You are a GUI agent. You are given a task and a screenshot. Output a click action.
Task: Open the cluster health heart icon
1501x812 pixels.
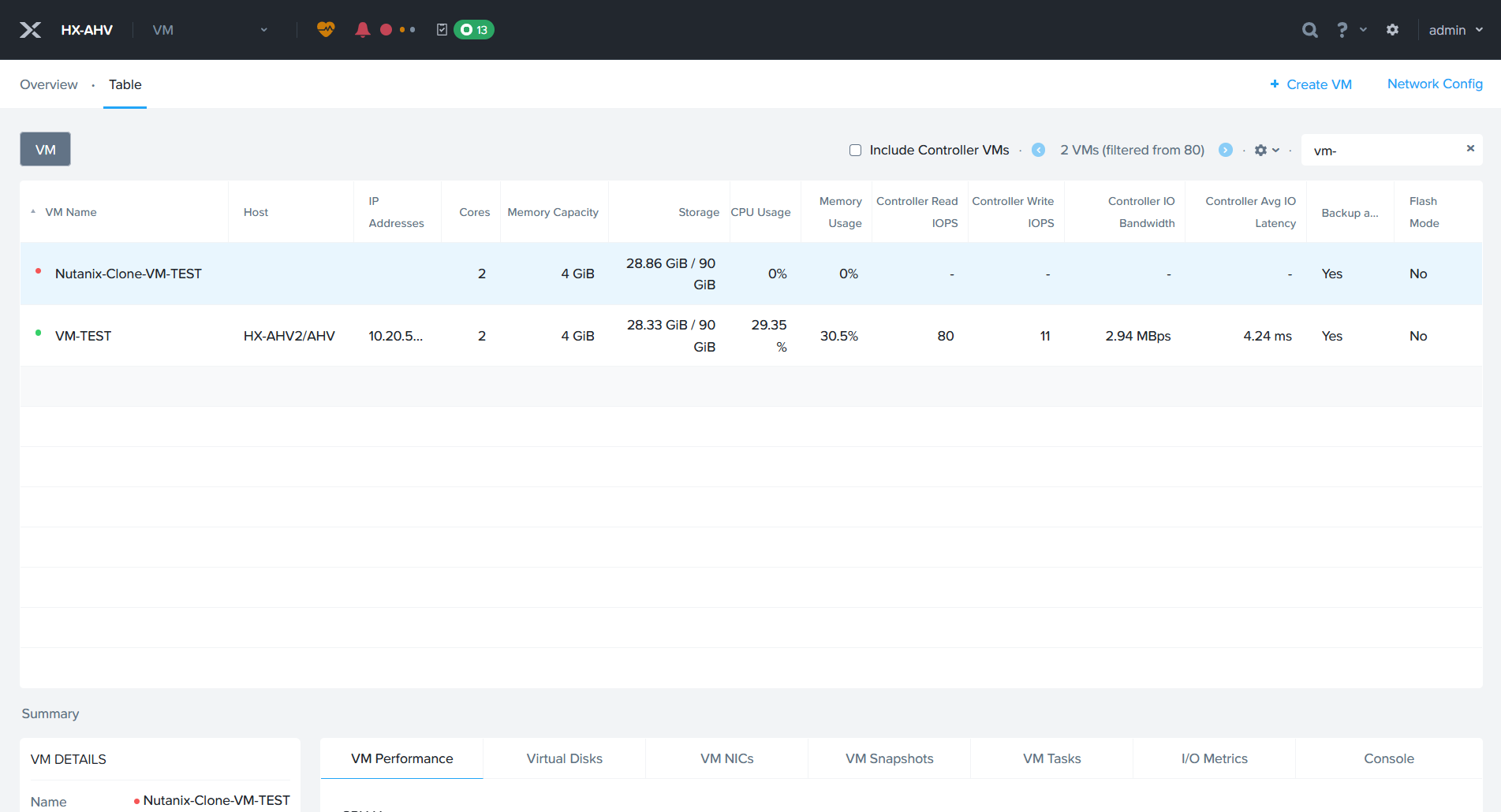click(x=326, y=30)
